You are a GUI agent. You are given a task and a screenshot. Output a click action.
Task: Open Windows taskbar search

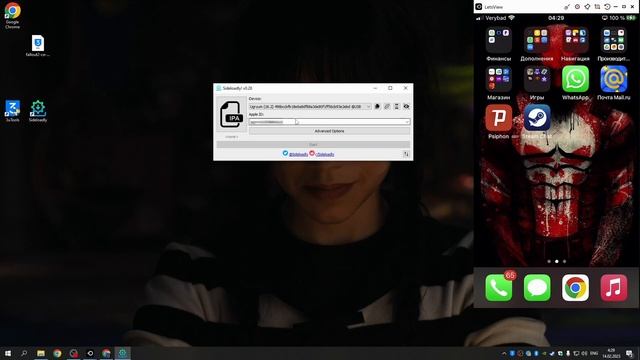[24, 353]
